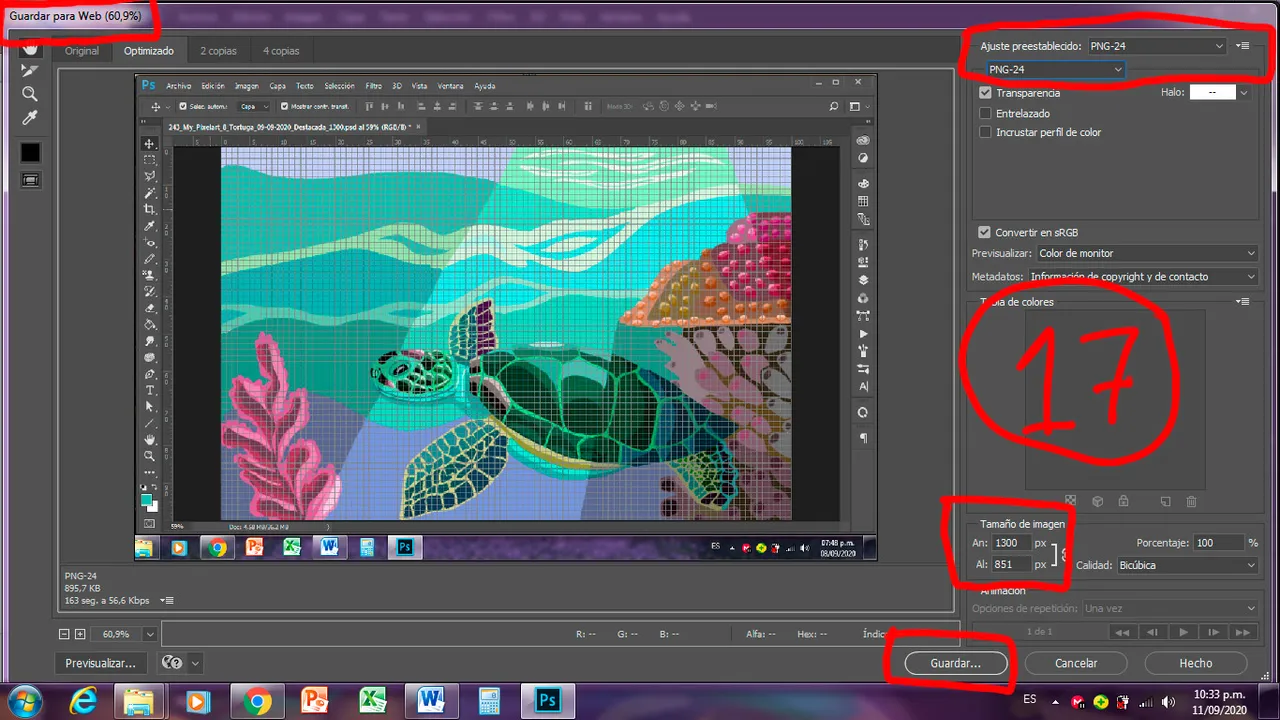The width and height of the screenshot is (1280, 720).
Task: Click the system tray volume icon
Action: [1169, 701]
